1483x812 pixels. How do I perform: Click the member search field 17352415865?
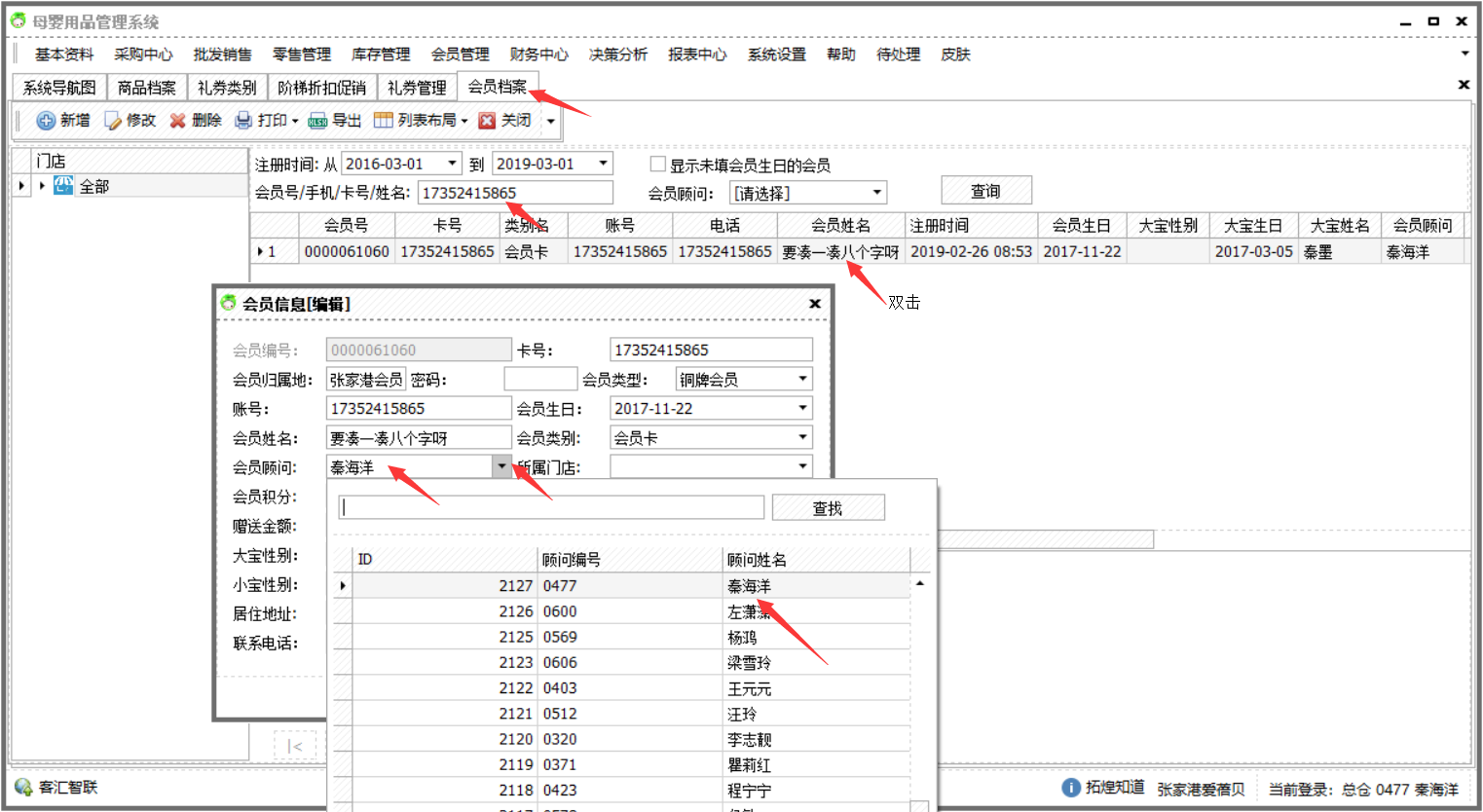pyautogui.click(x=516, y=193)
